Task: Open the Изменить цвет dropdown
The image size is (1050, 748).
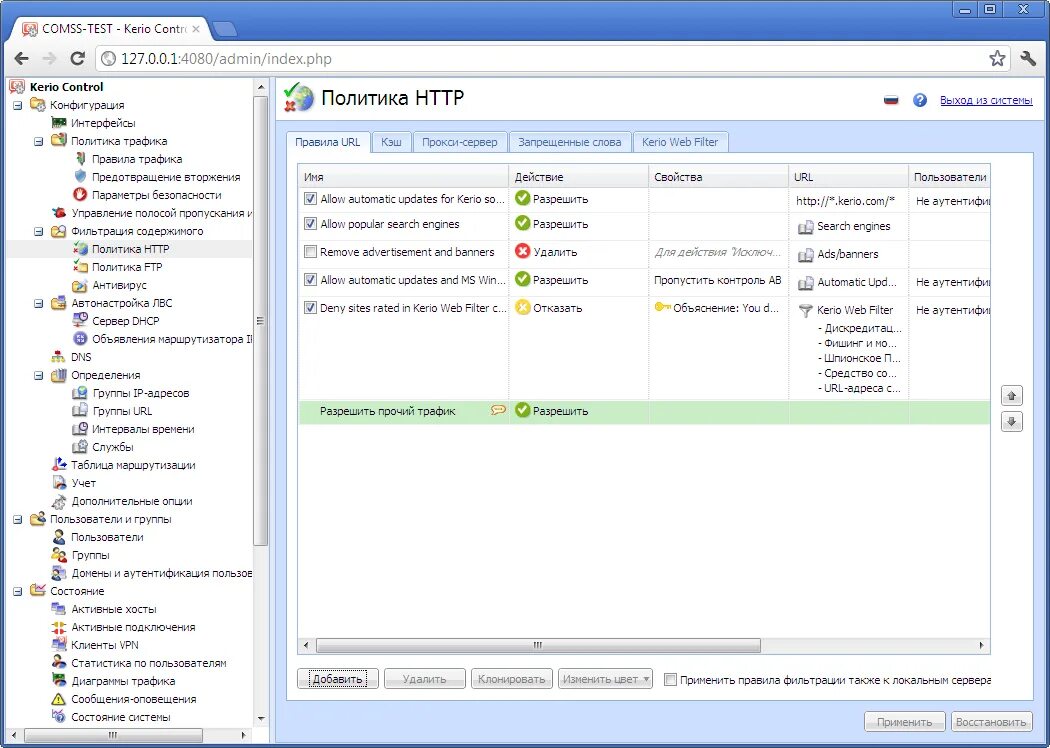Action: [x=605, y=679]
